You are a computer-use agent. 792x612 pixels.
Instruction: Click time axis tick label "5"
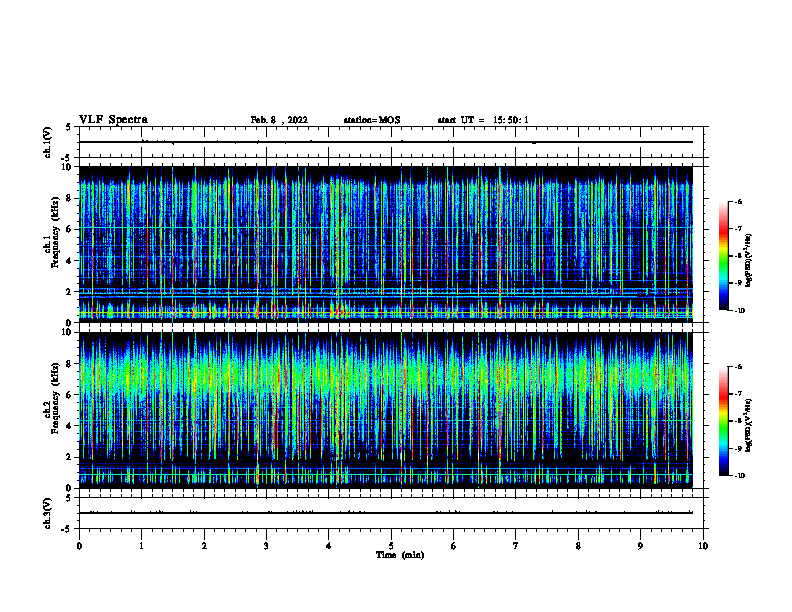(391, 546)
